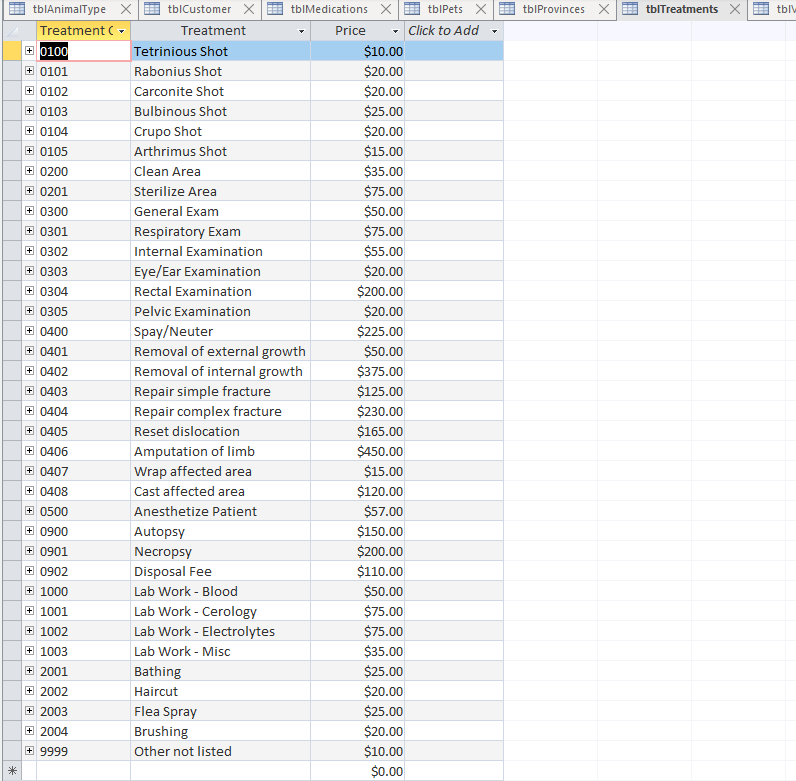
Task: Close the tblAnimalType tab
Action: [126, 9]
